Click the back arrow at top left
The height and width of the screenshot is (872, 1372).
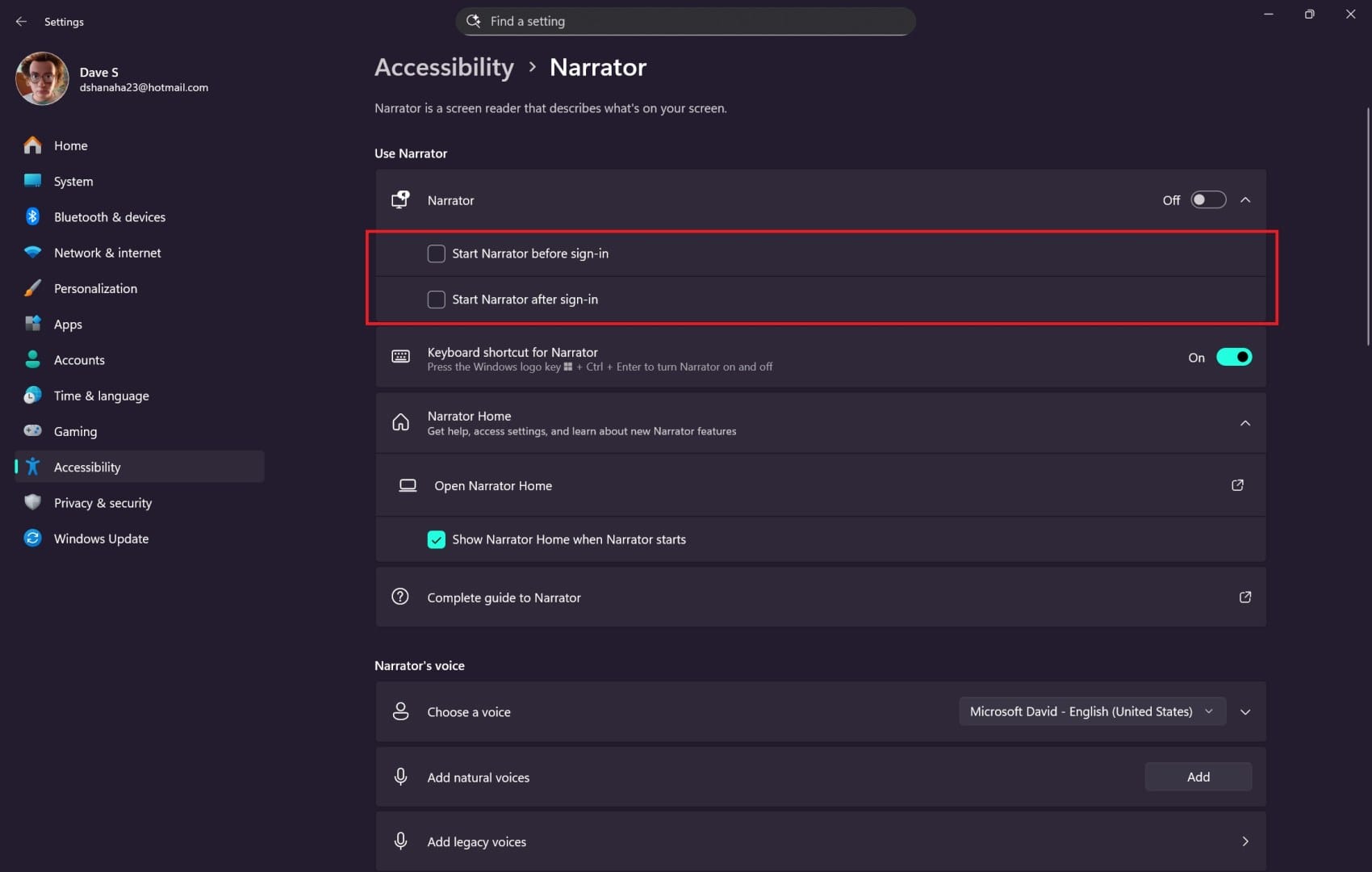[x=21, y=22]
